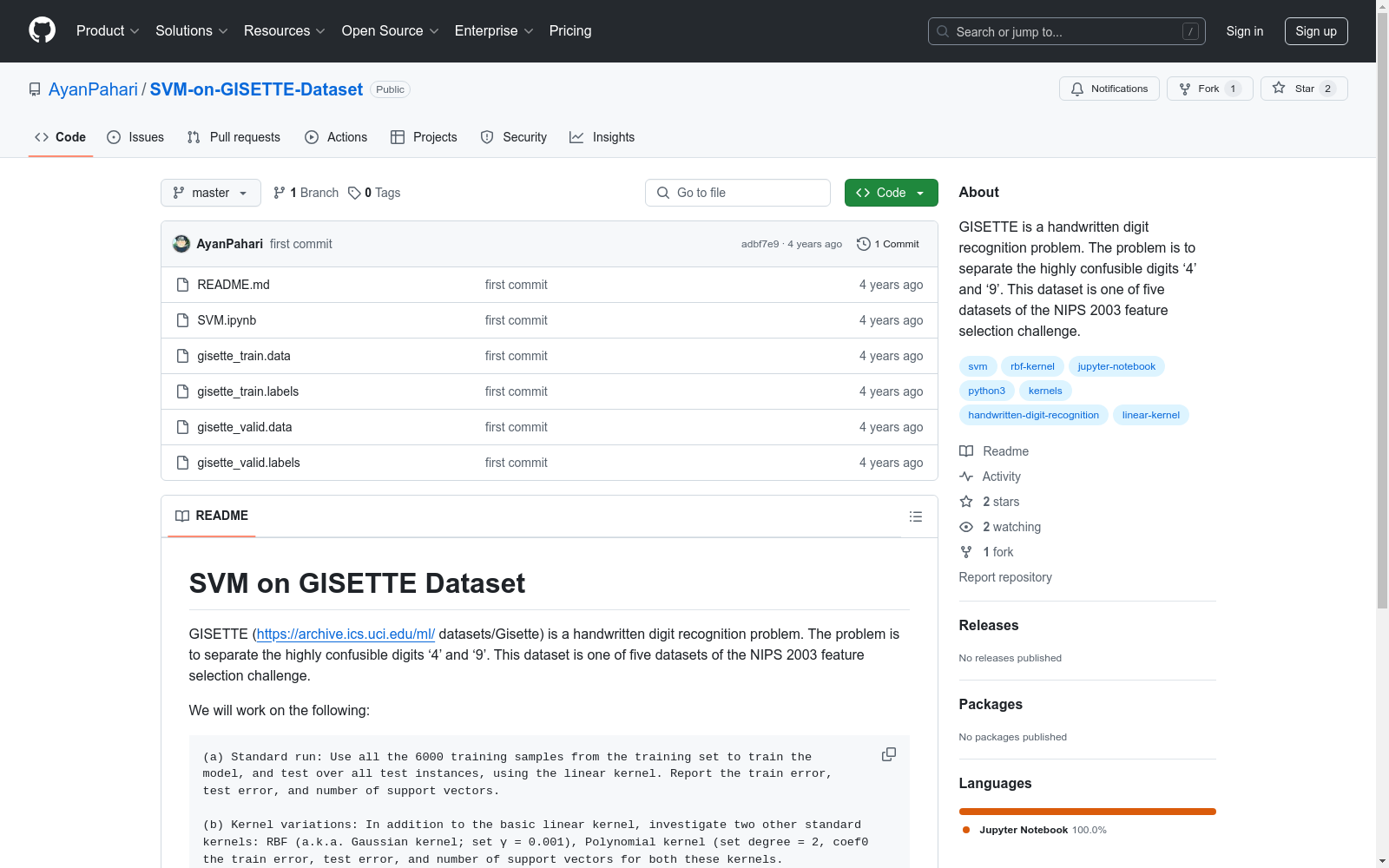Open the rbf-kernel topic tag
The image size is (1389, 868).
pos(1032,366)
